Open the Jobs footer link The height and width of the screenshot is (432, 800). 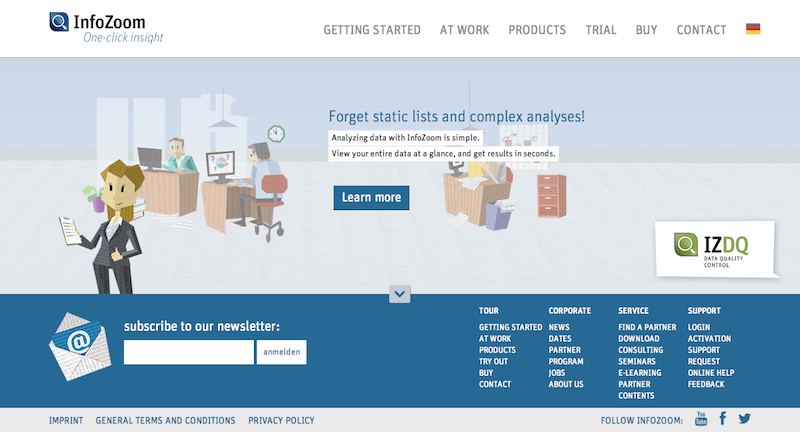pos(556,373)
